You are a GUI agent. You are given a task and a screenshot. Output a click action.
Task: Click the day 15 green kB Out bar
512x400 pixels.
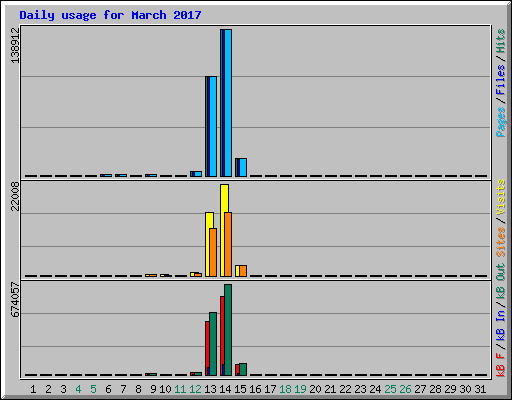pos(243,370)
